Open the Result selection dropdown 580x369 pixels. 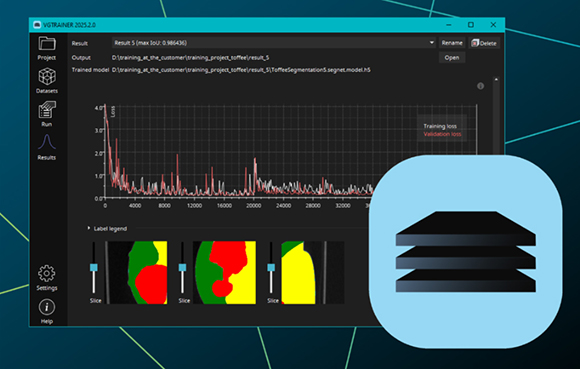tap(274, 43)
